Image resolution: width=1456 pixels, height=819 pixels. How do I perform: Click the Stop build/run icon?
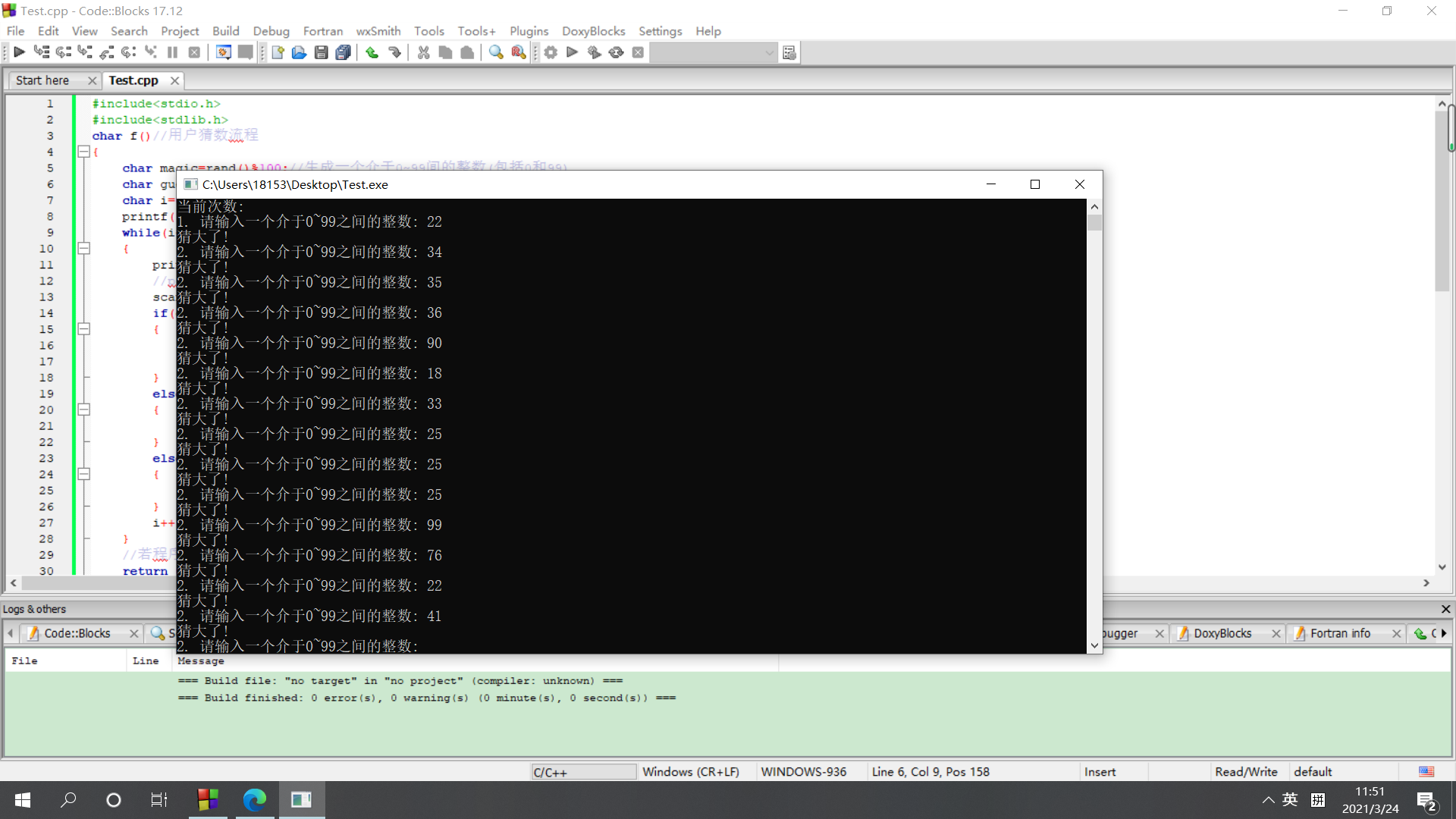click(x=639, y=52)
